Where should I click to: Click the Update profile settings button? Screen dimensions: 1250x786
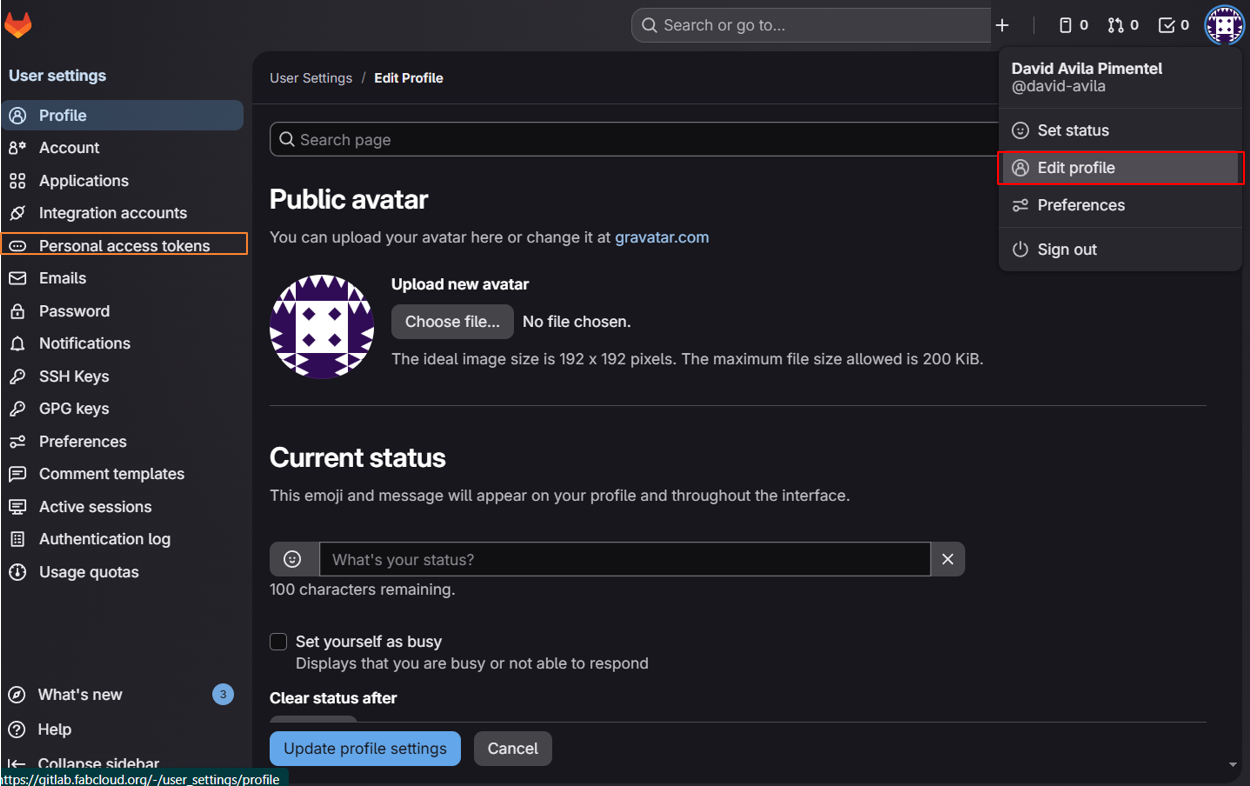[365, 748]
